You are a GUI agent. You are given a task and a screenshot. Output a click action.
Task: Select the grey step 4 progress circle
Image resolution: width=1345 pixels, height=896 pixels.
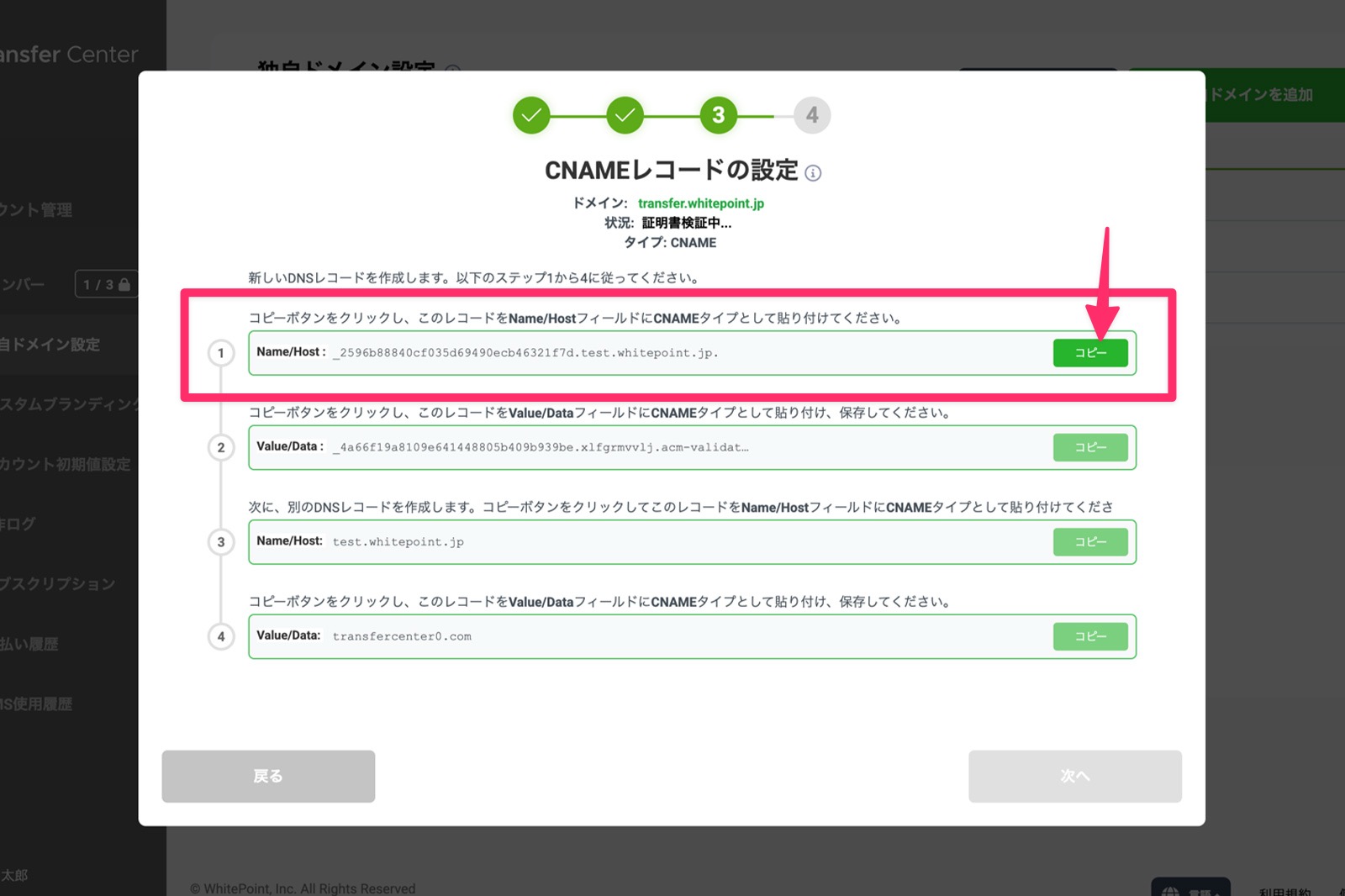(x=811, y=115)
